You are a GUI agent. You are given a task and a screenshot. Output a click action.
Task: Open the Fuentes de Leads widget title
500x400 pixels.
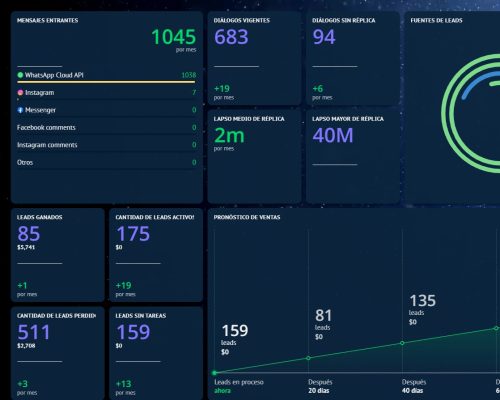tap(436, 20)
